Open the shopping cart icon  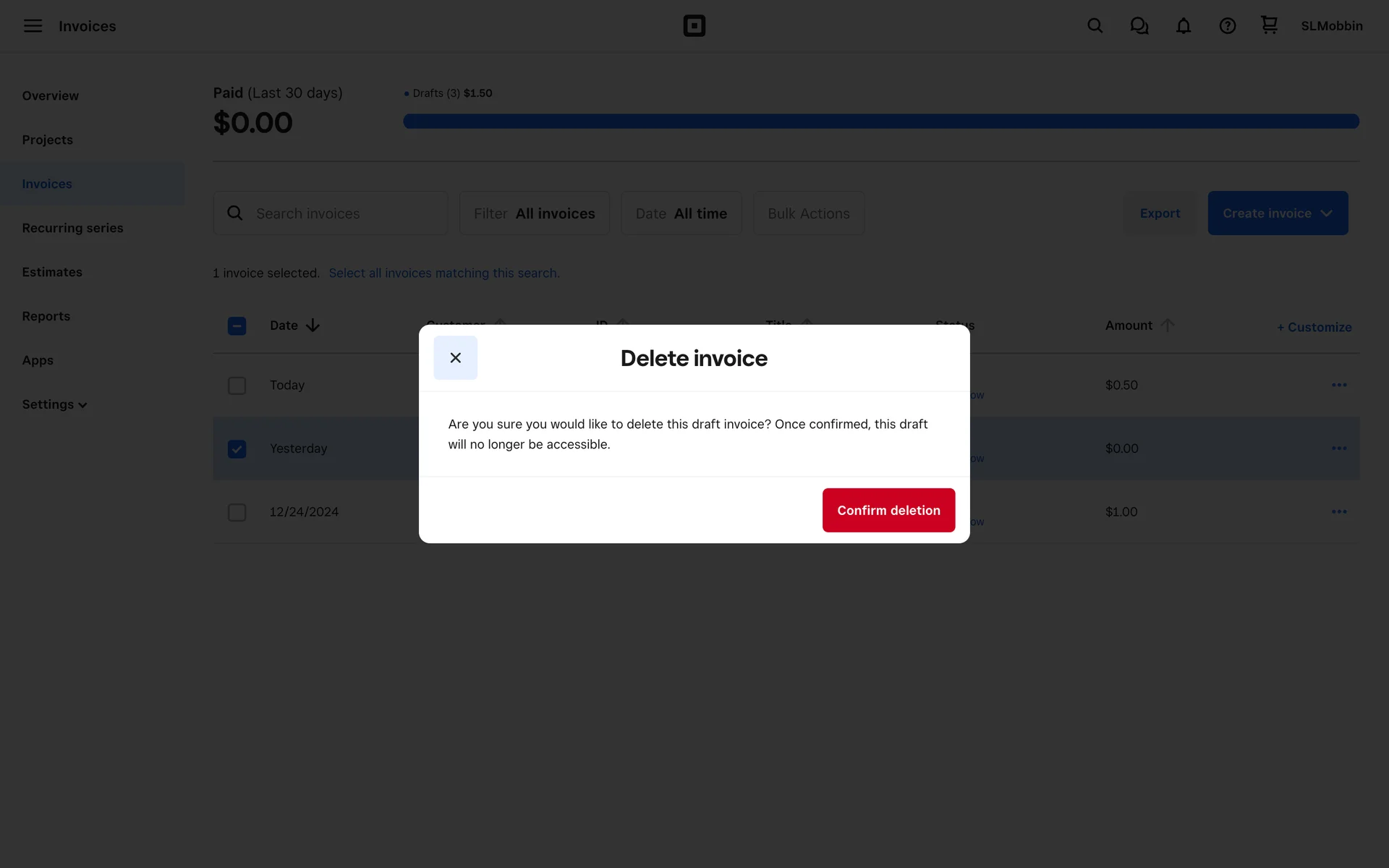point(1269,25)
